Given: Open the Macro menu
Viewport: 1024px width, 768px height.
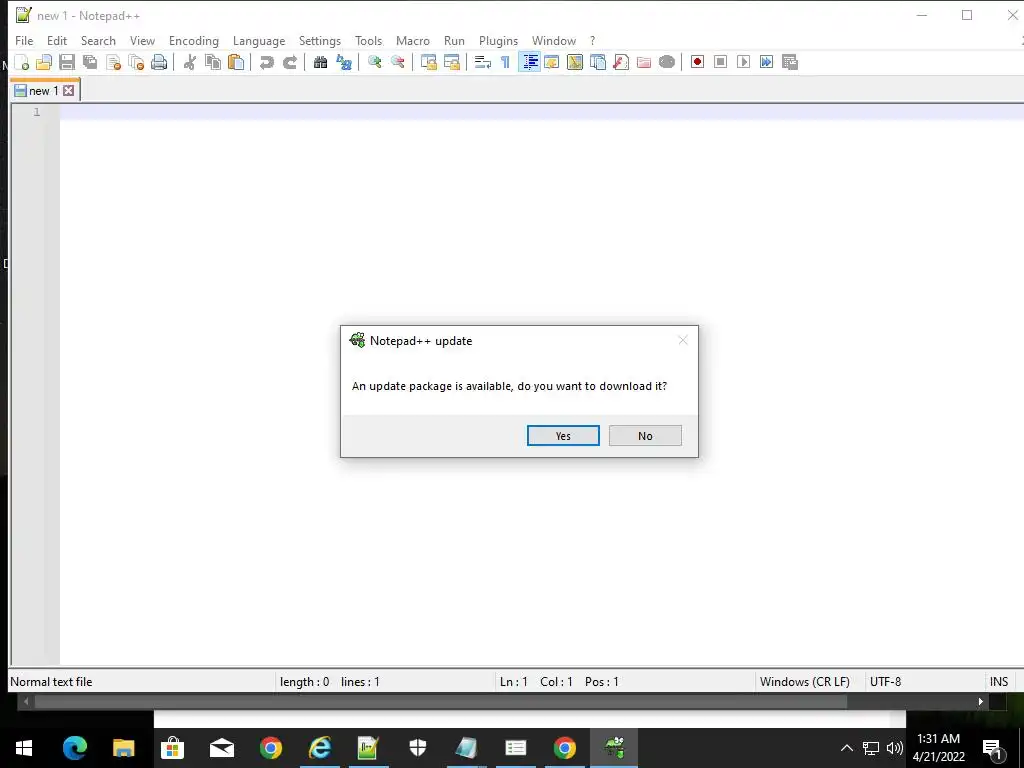Looking at the screenshot, I should click(x=413, y=40).
